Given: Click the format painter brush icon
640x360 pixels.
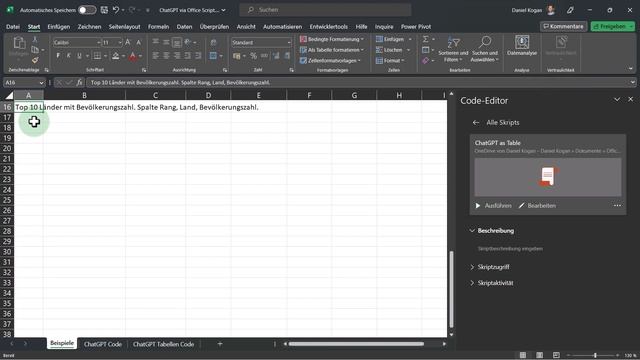Looking at the screenshot, I should coord(35,60).
